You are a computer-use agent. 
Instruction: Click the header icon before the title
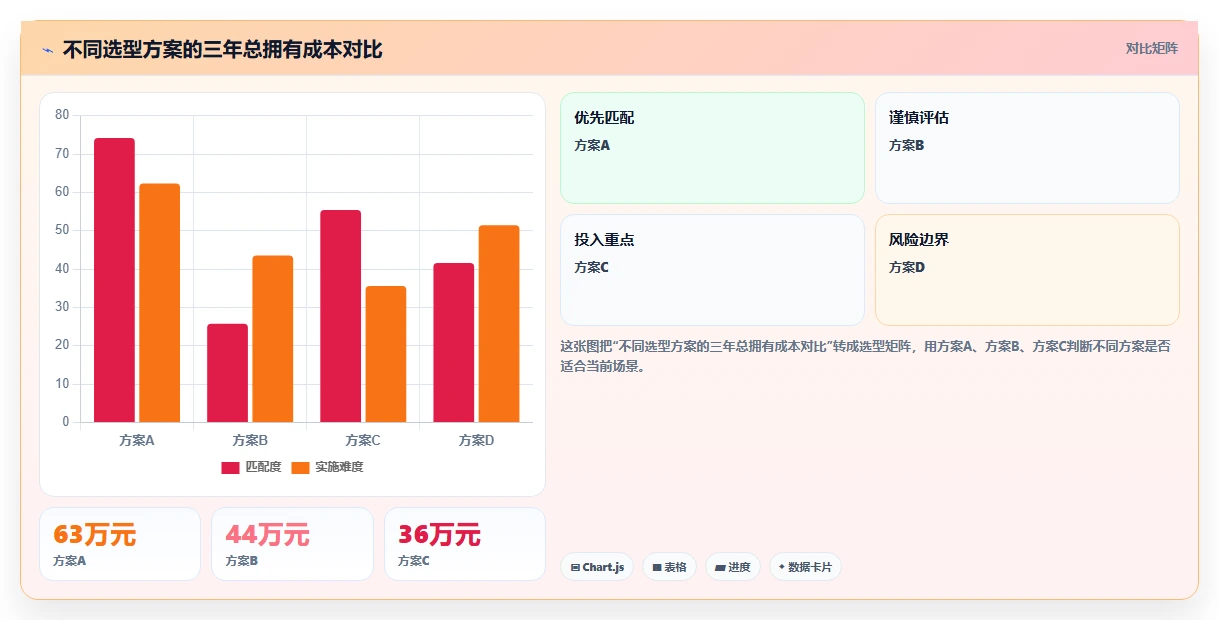coord(47,50)
